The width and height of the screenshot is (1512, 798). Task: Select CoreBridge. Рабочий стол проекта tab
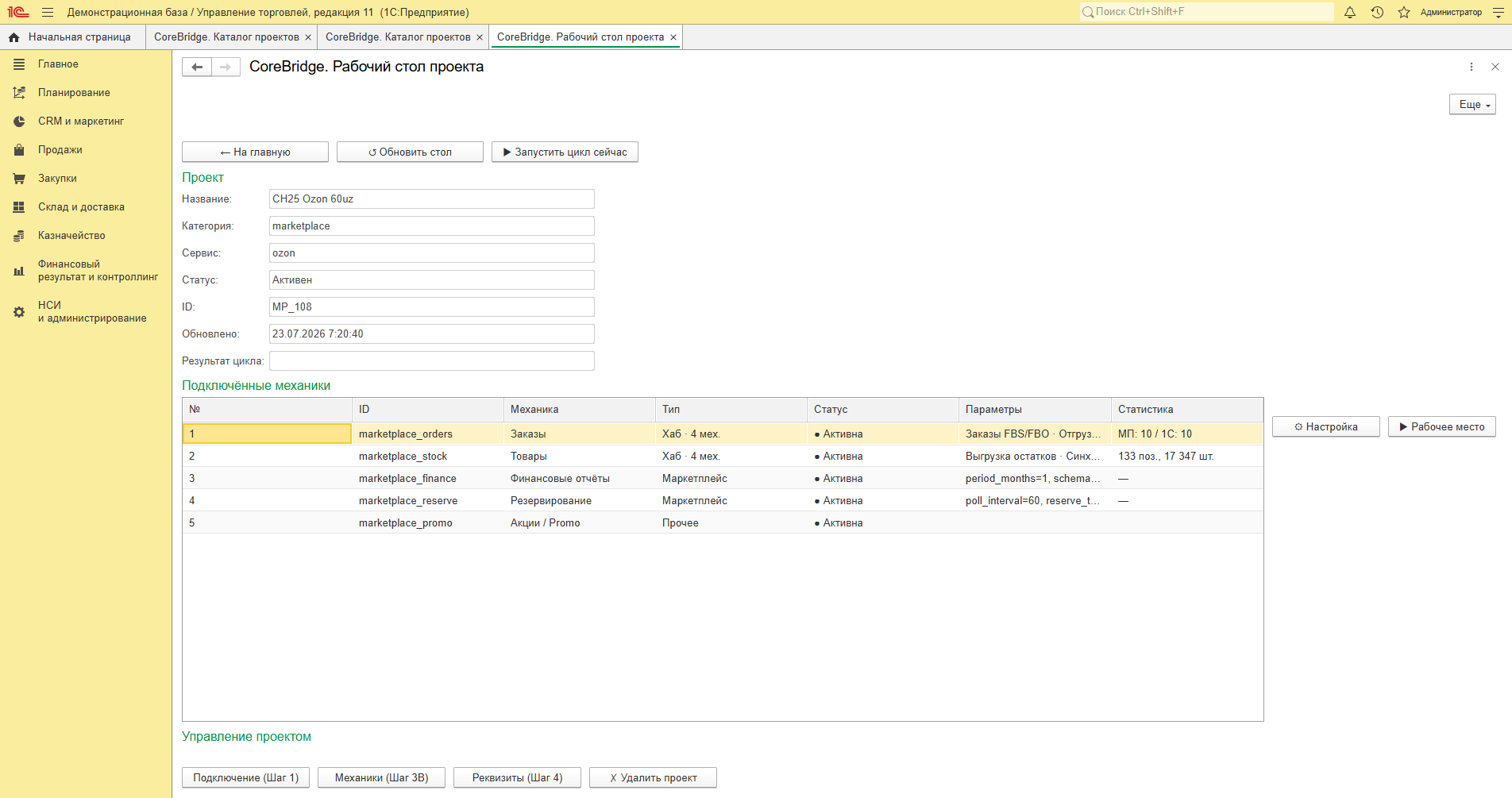pyautogui.click(x=580, y=37)
